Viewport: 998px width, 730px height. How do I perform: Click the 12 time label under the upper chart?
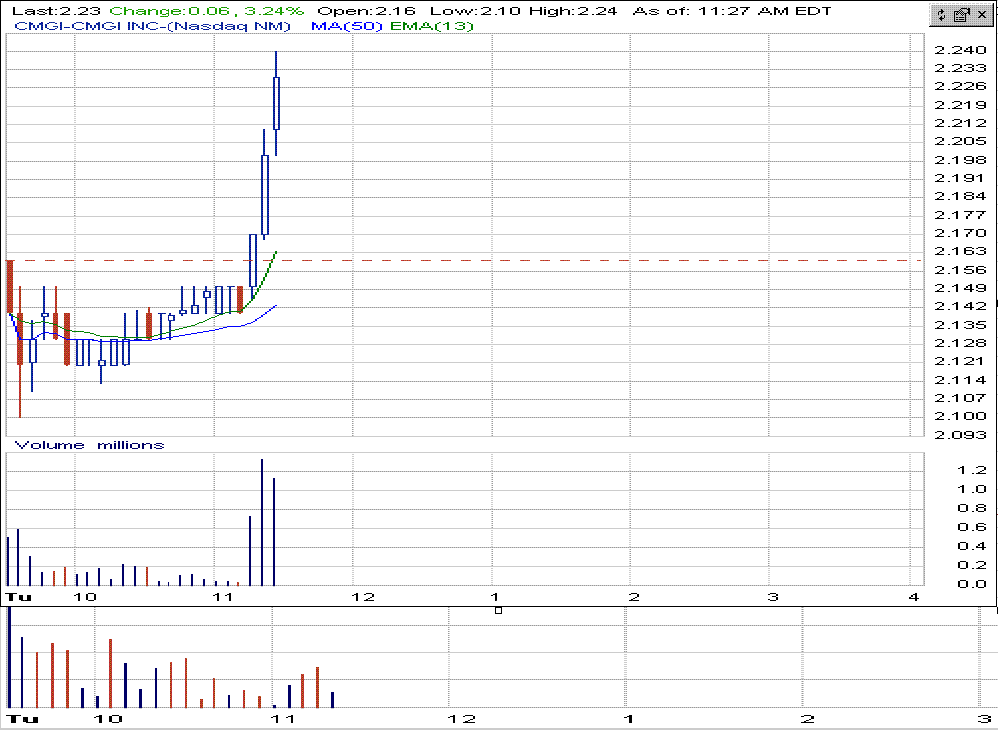coord(363,597)
